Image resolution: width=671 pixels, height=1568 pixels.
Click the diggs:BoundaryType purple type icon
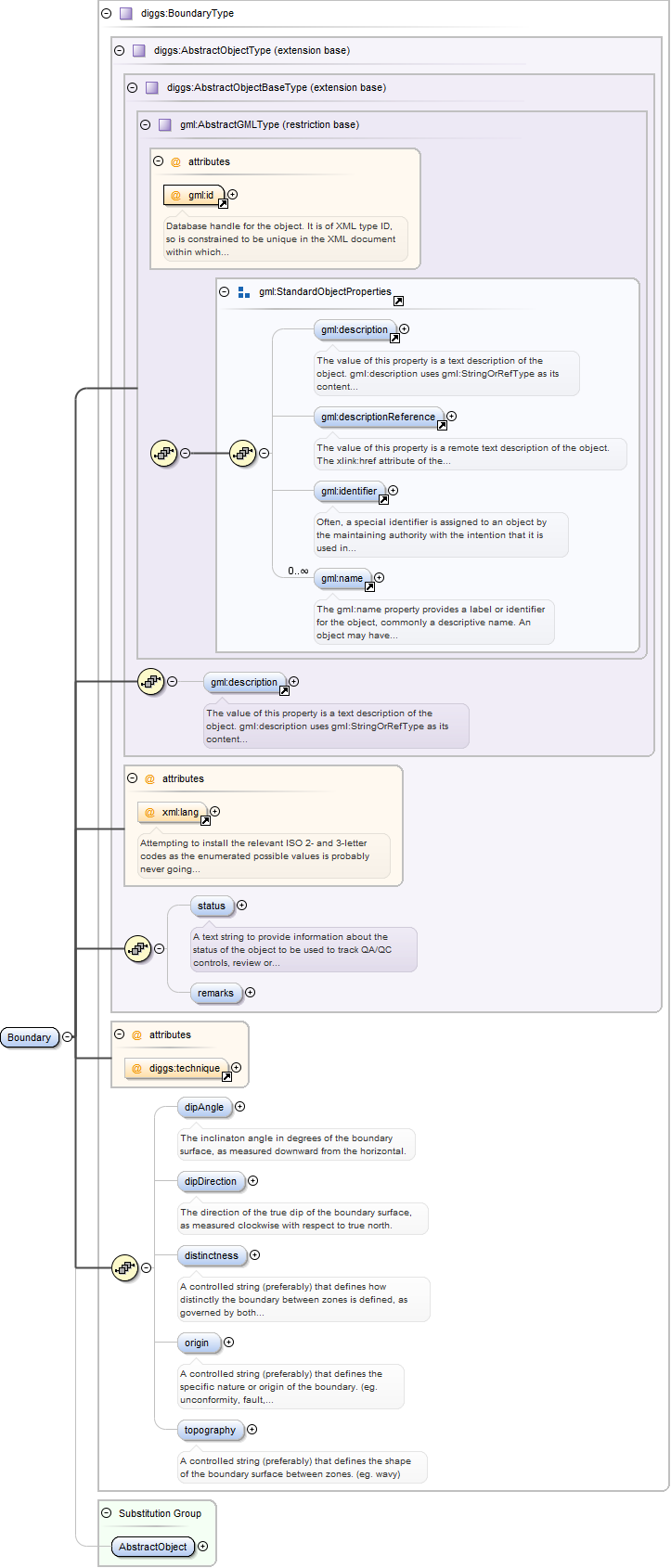pyautogui.click(x=125, y=14)
